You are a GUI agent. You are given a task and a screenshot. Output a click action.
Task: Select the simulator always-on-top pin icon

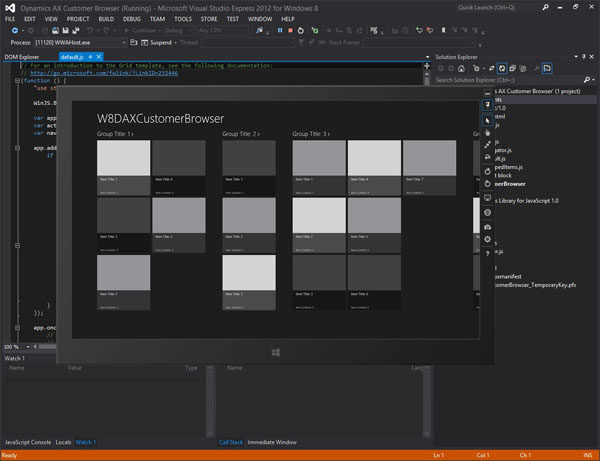pyautogui.click(x=487, y=103)
